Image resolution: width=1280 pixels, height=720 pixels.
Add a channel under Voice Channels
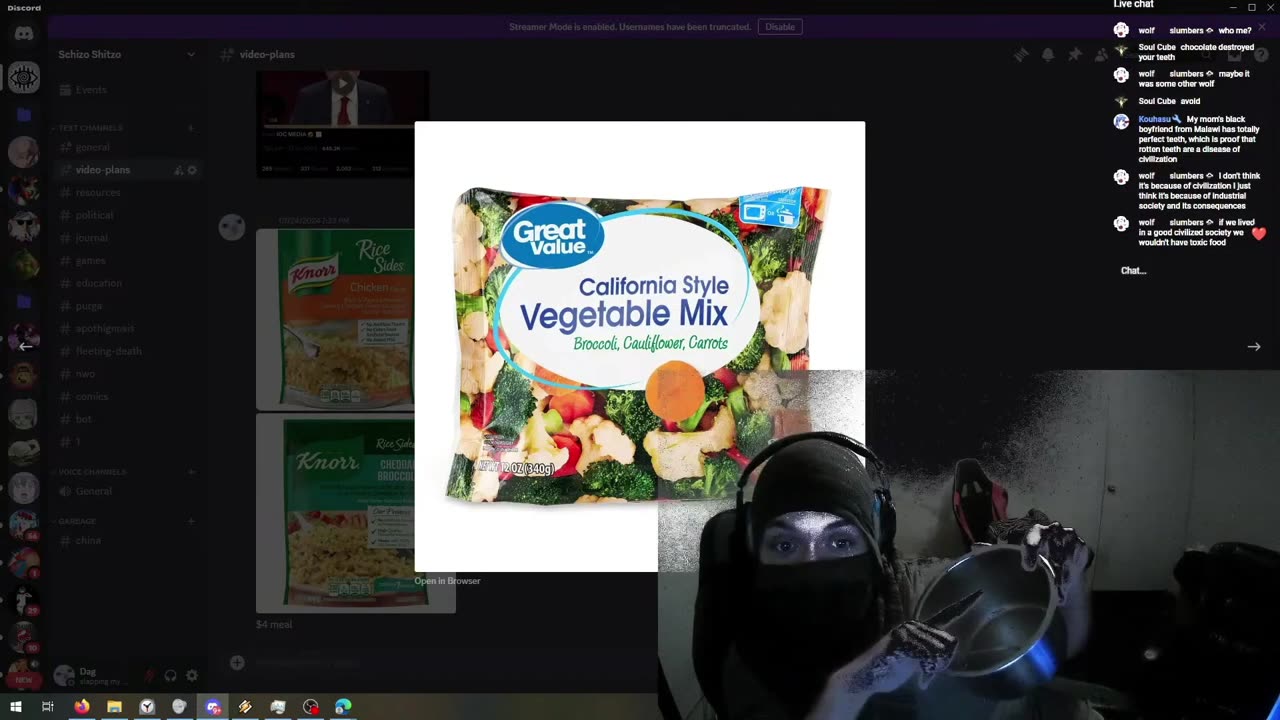coord(190,471)
